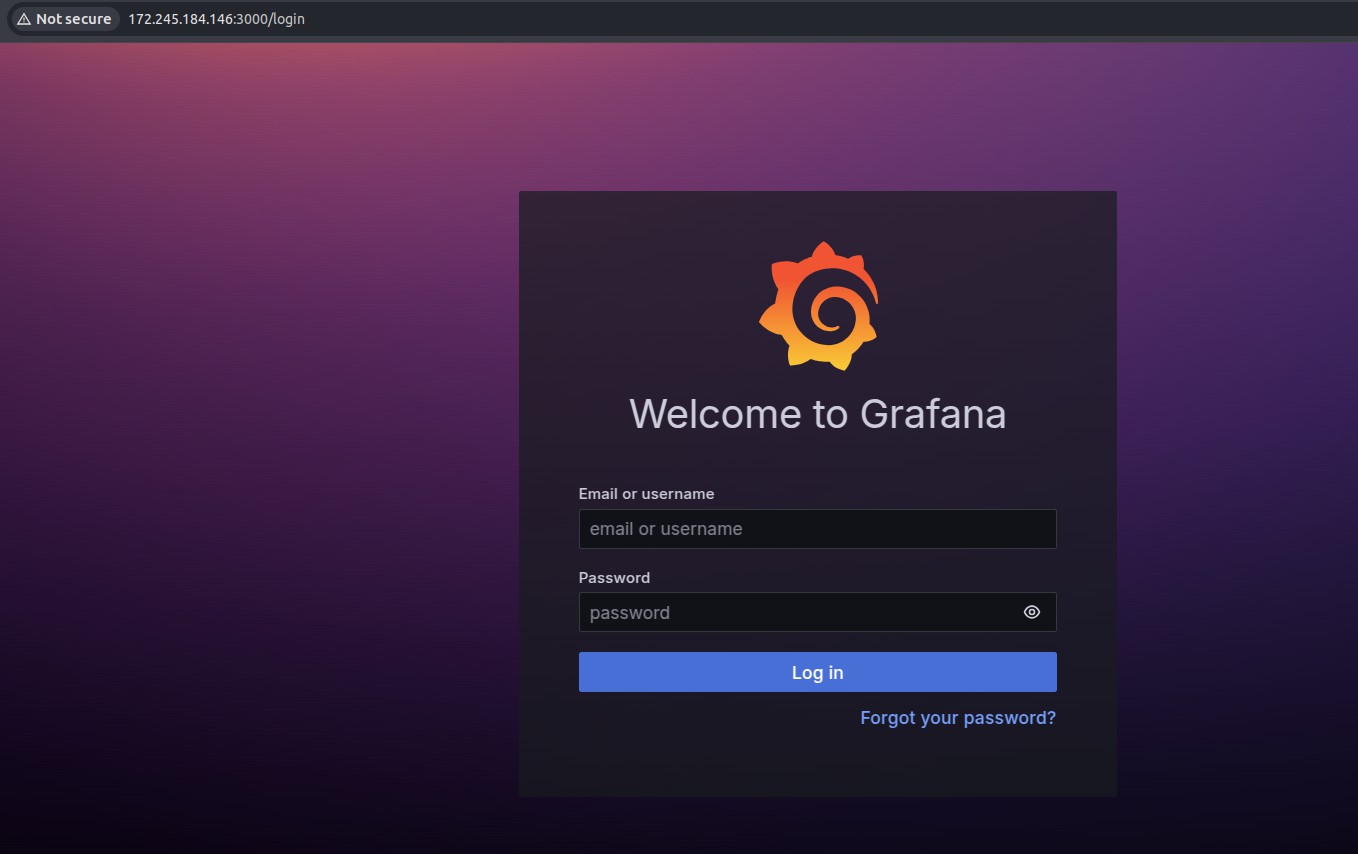Click the /login path in URL
This screenshot has height=854, width=1358.
tap(286, 19)
